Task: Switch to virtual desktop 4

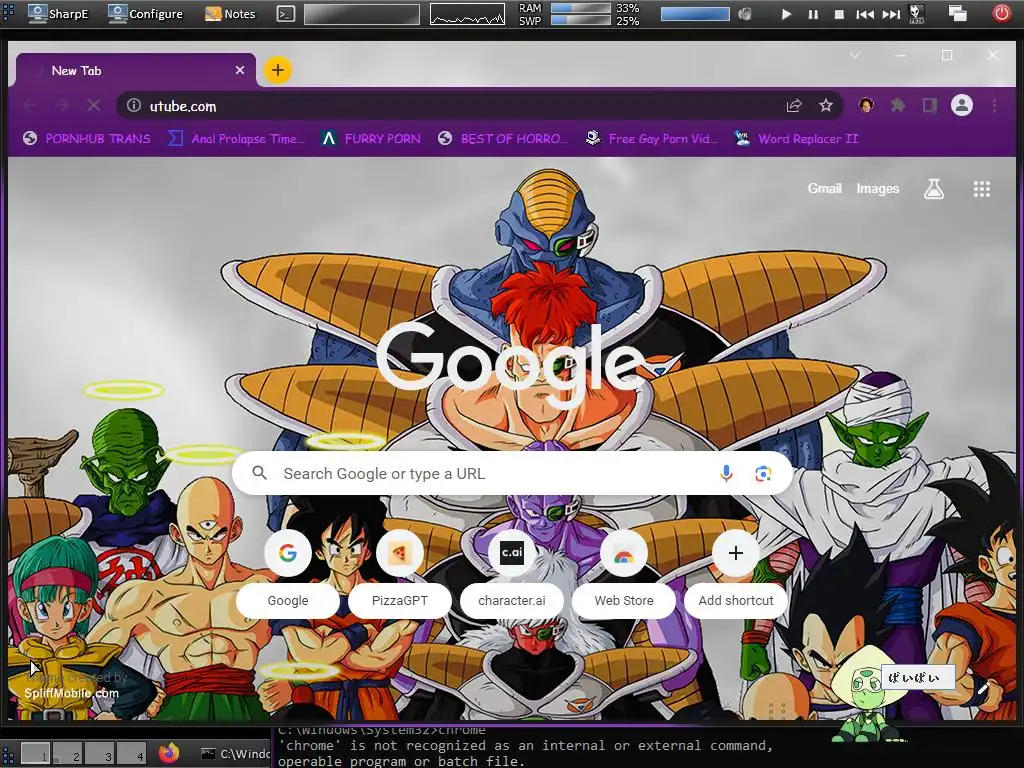Action: point(132,753)
